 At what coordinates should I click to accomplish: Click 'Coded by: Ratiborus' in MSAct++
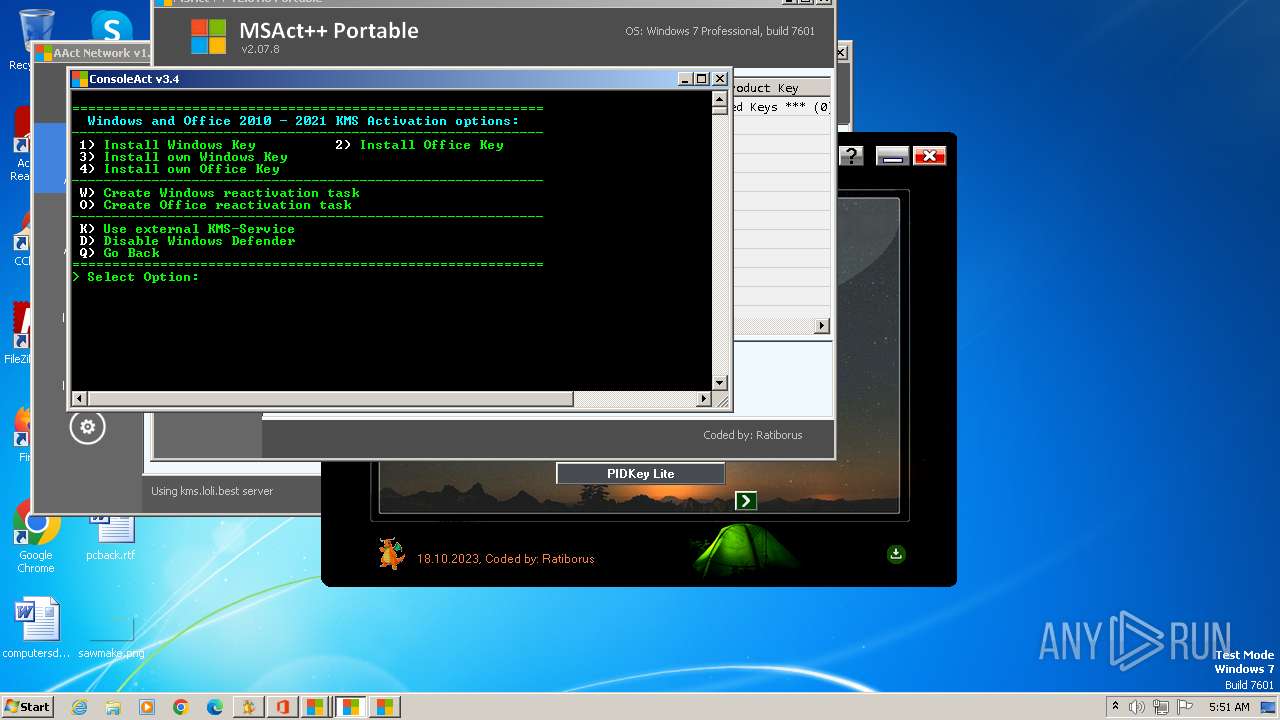[x=752, y=435]
